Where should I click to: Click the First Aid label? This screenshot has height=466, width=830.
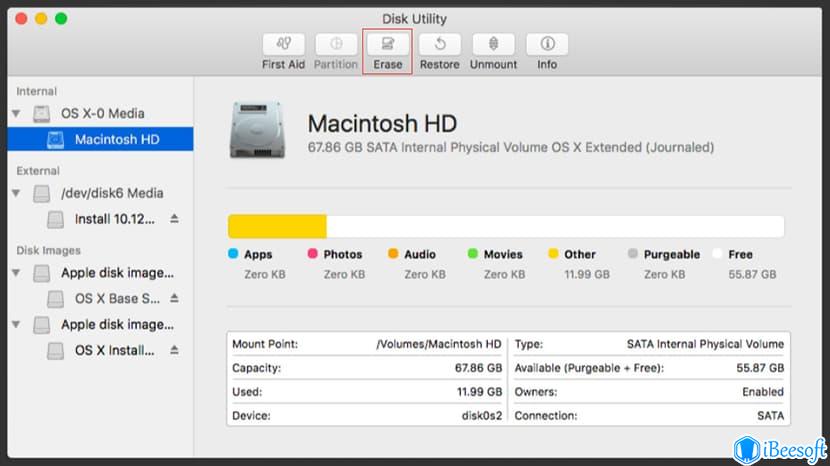point(283,65)
